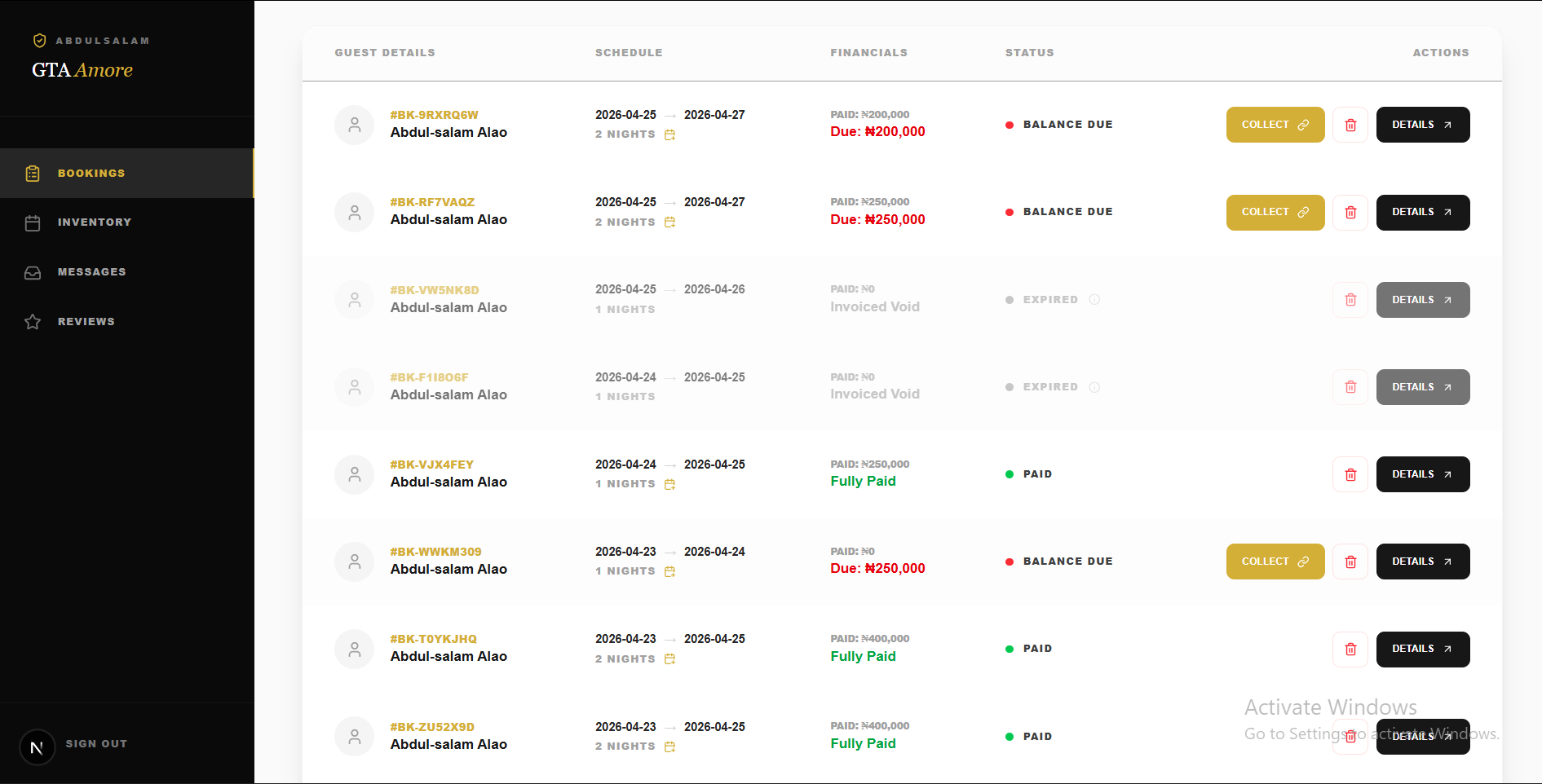This screenshot has height=784, width=1542.
Task: Click the Financials column header
Action: pyautogui.click(x=868, y=53)
